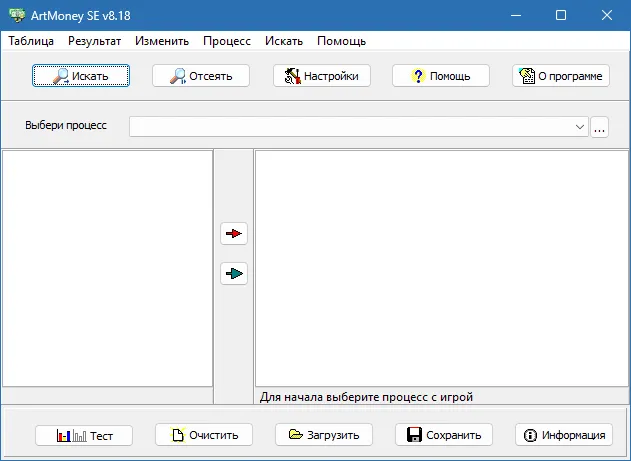Open the Искать menu in menu bar
The height and width of the screenshot is (461, 631).
[x=284, y=41]
